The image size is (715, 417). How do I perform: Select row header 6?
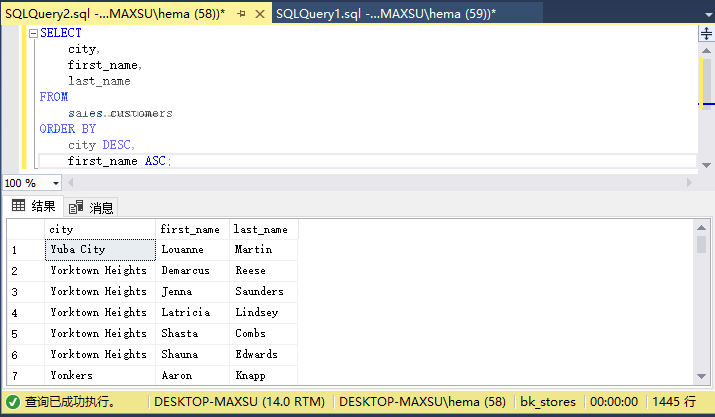(26, 354)
